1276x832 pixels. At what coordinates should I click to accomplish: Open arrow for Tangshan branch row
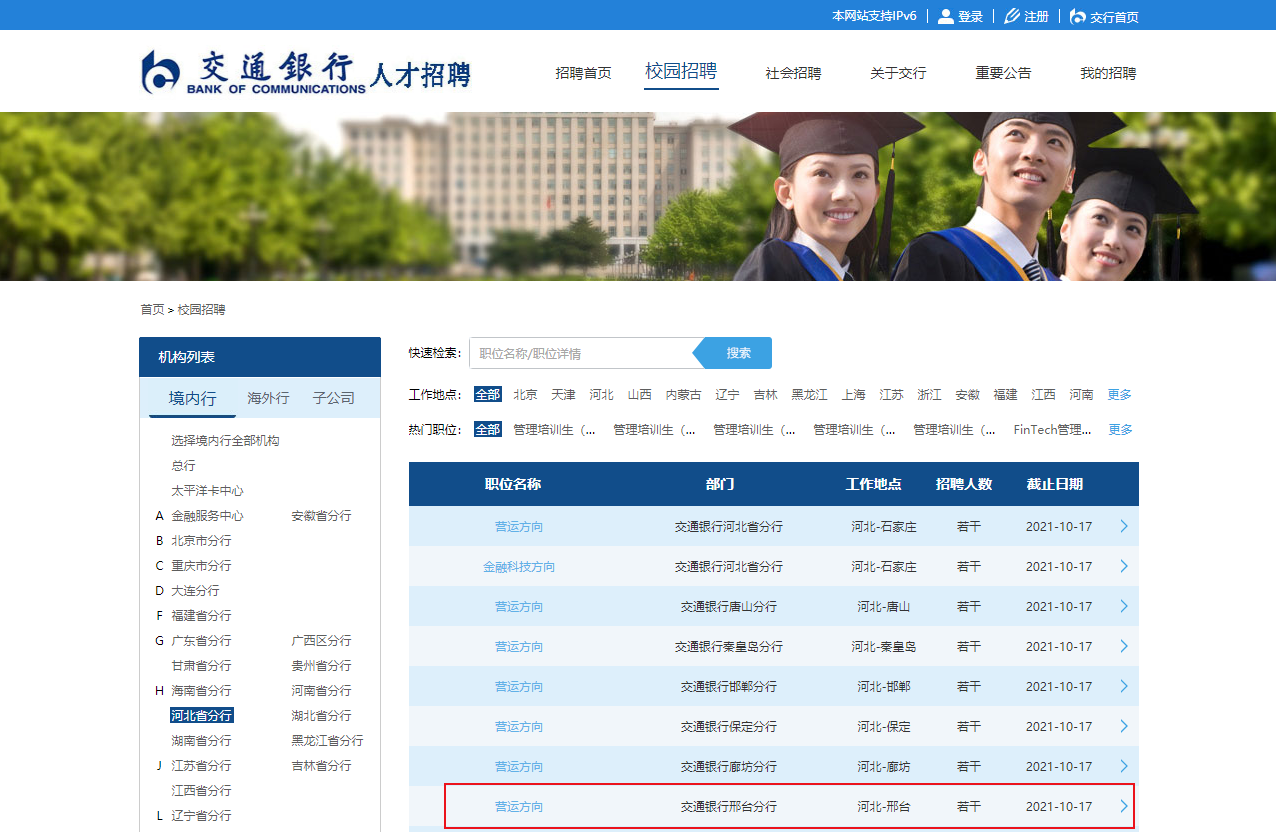coord(1123,606)
